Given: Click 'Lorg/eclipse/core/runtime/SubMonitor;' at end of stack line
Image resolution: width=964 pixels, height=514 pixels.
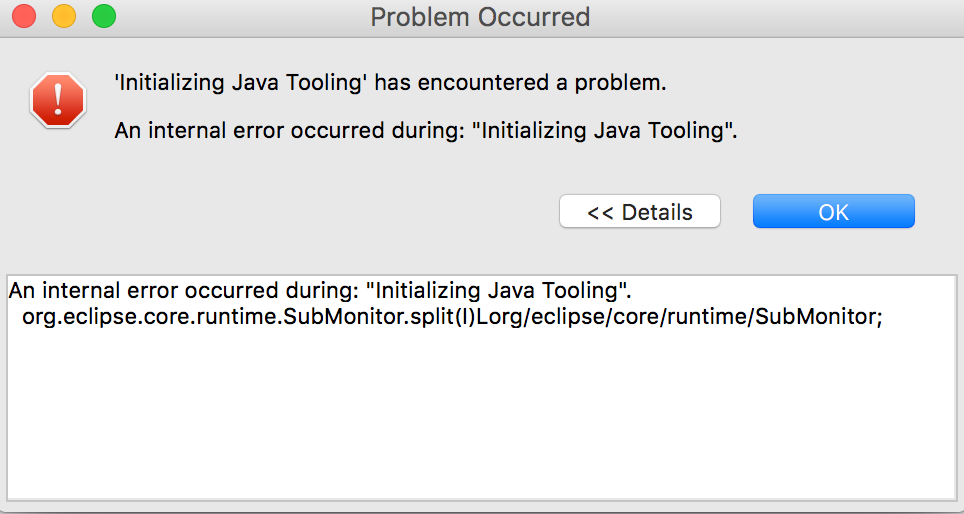Looking at the screenshot, I should 676,317.
